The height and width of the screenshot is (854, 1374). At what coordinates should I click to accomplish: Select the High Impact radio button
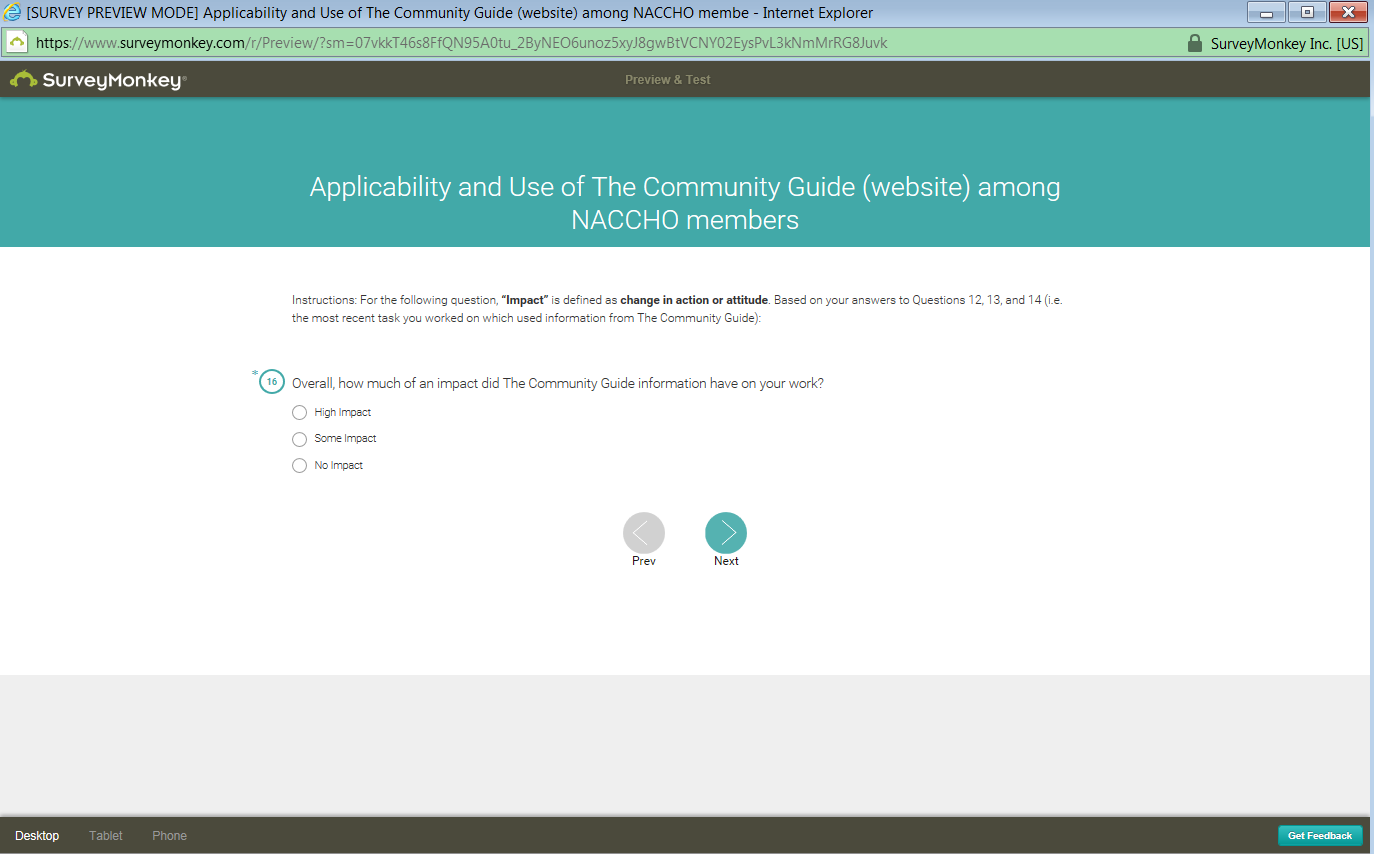click(x=299, y=412)
